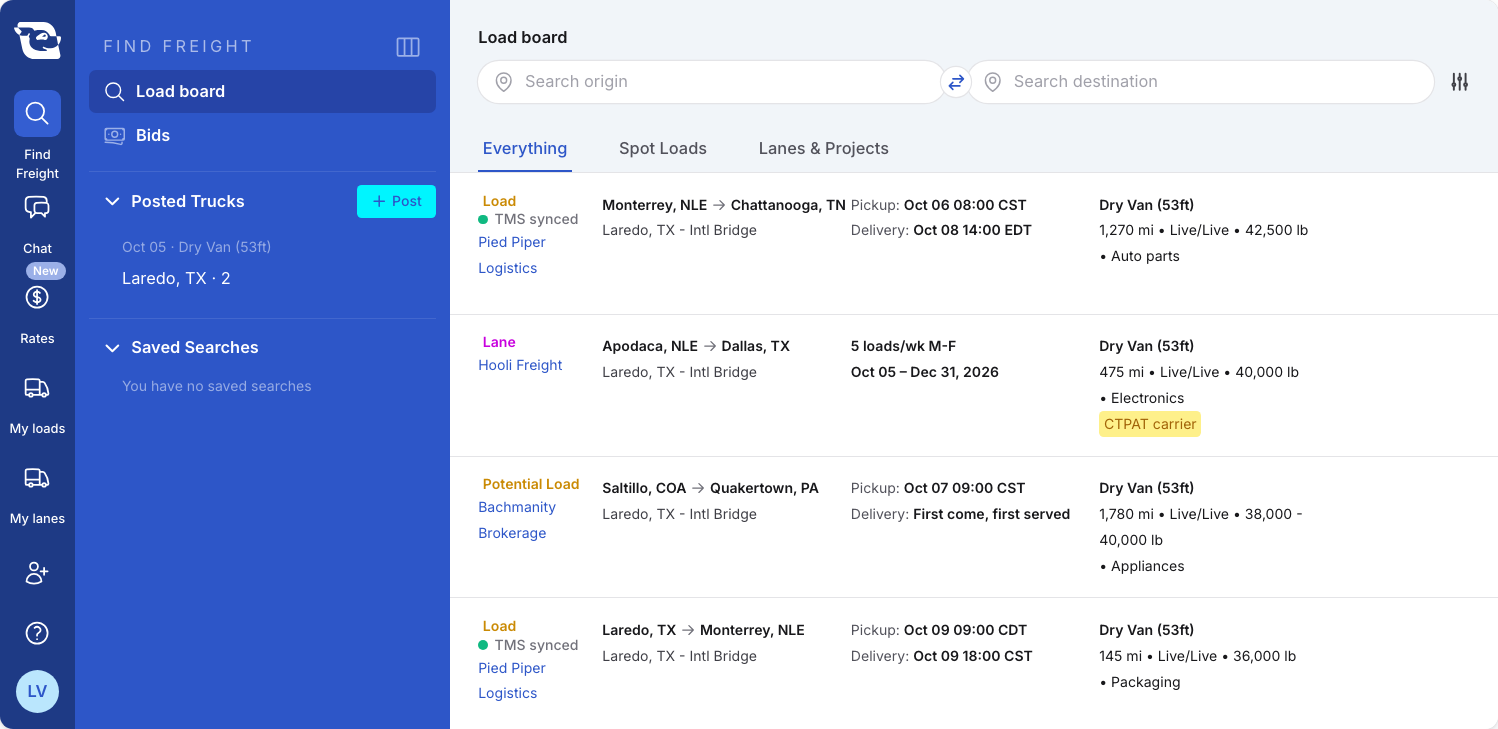Screen dimensions: 1498x729
Task: Click the app logo in sidebar
Action: click(x=37, y=40)
